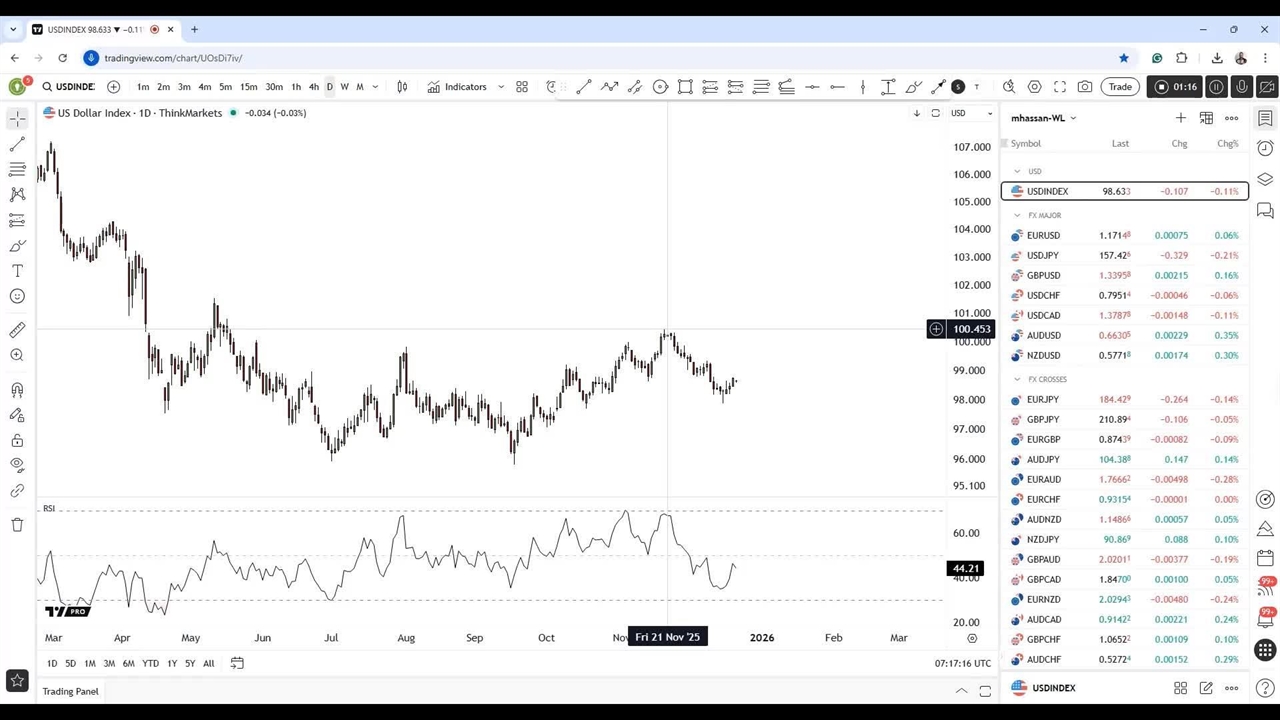This screenshot has width=1280, height=720.
Task: Enter fullscreen chart mode
Action: pos(1060,87)
